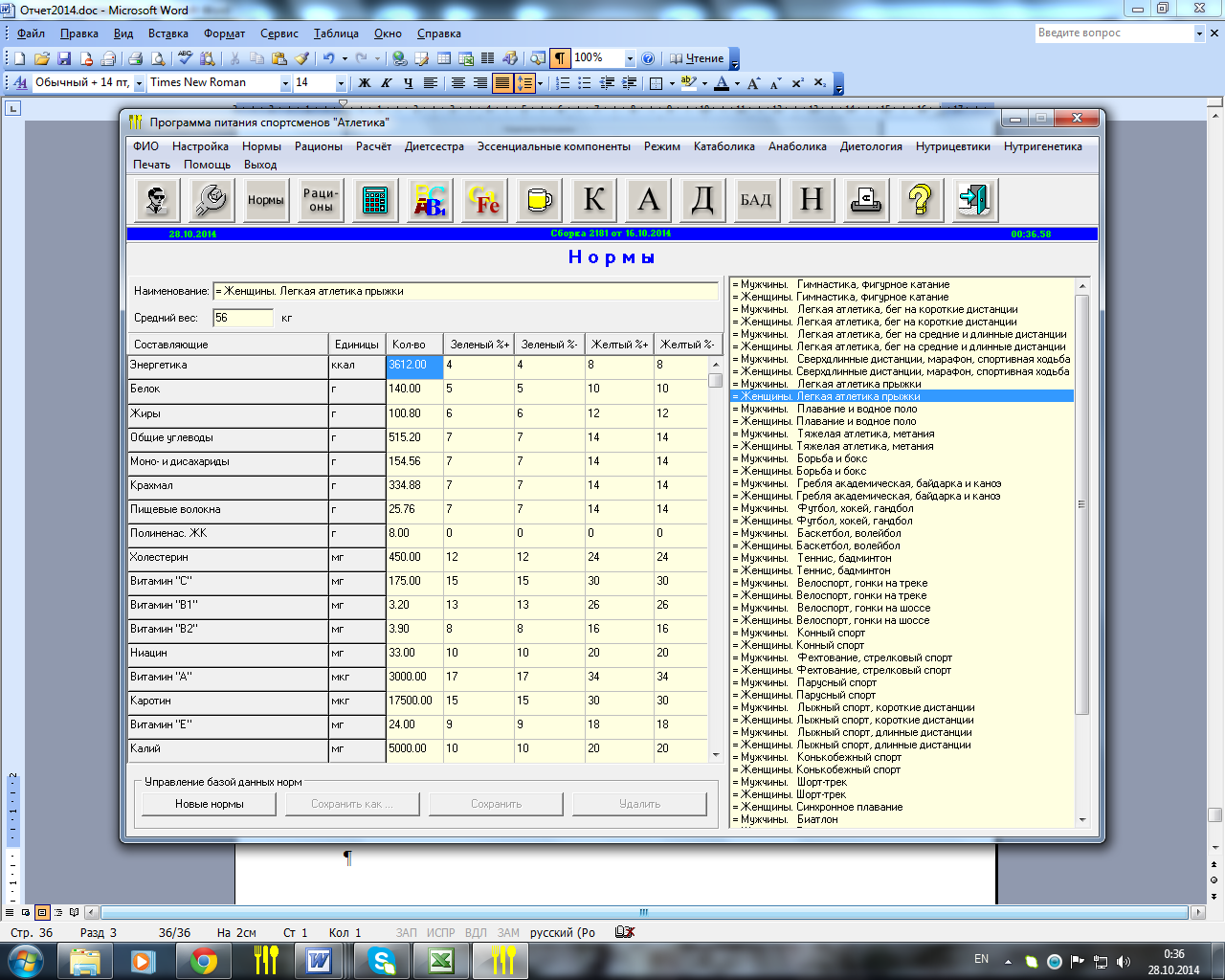Expand the font size 14 dropdown
The image size is (1225, 980).
[341, 83]
